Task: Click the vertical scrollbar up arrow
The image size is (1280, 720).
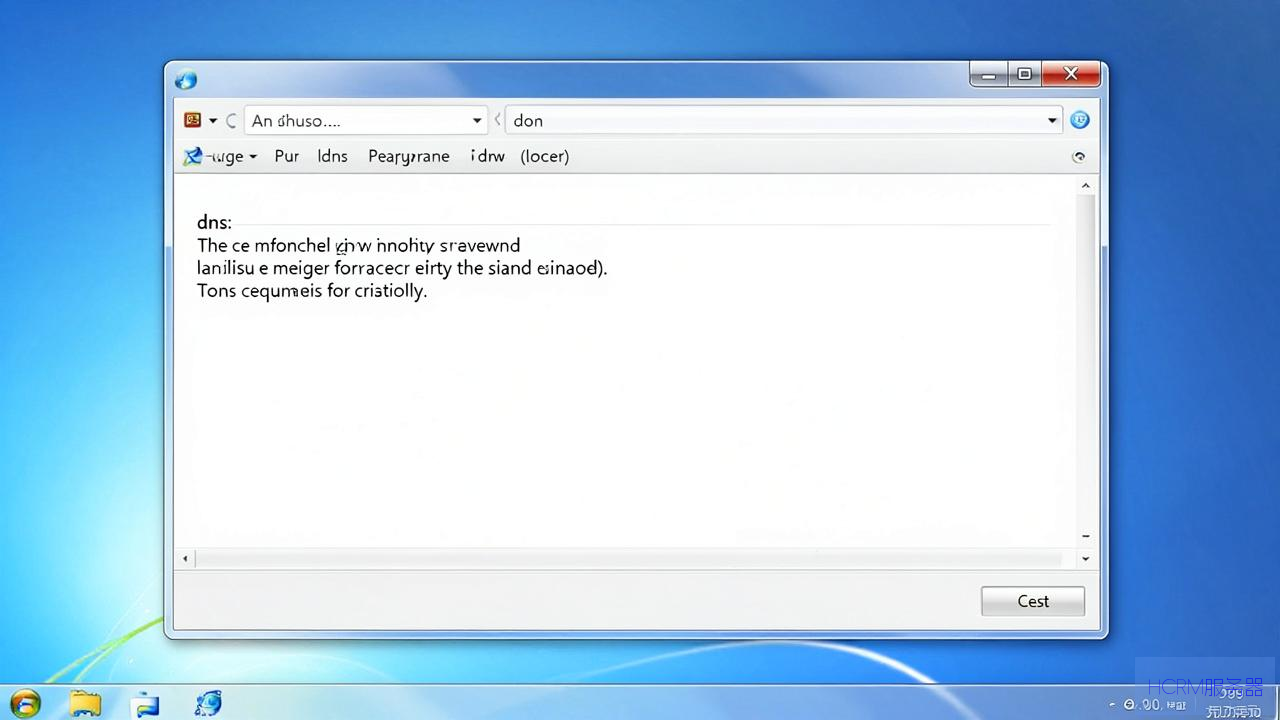Action: 1086,186
